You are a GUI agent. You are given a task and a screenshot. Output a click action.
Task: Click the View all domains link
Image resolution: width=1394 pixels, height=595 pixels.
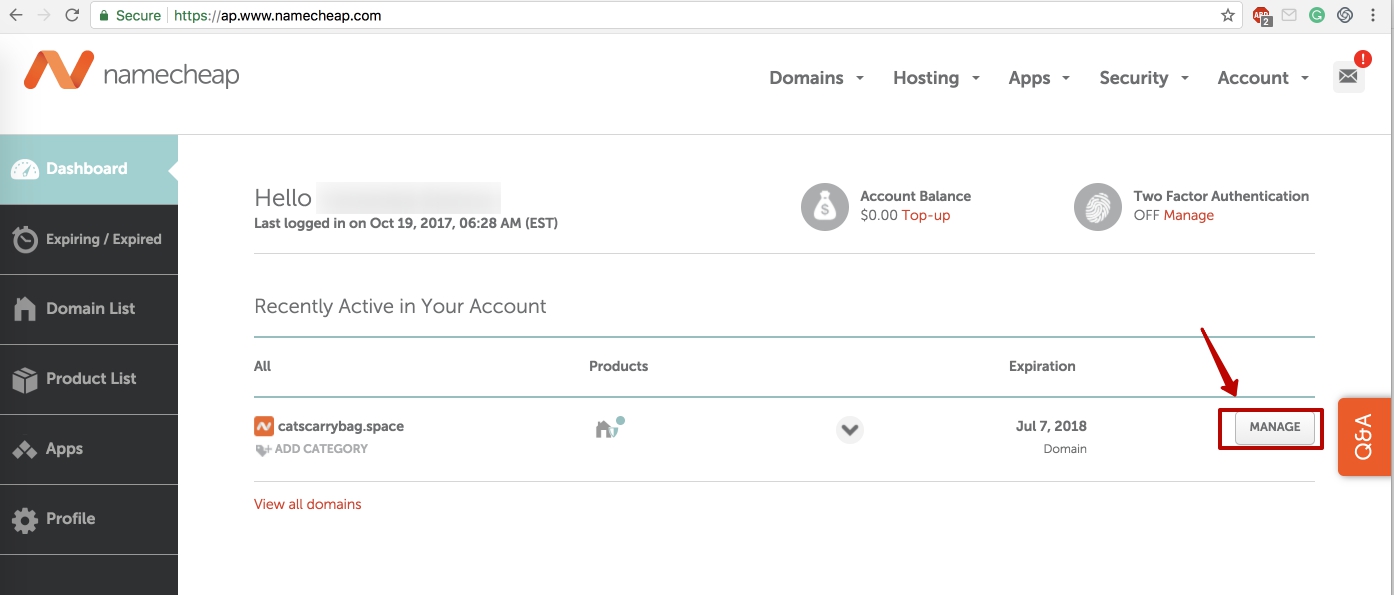coord(308,504)
